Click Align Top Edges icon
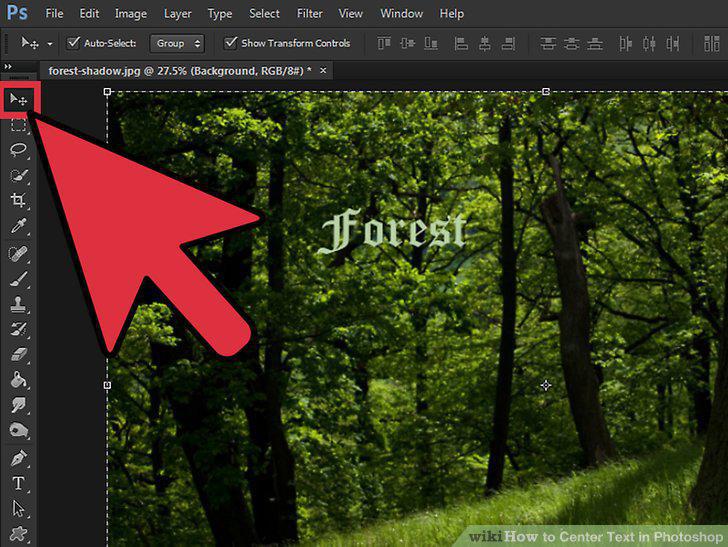This screenshot has height=547, width=728. pyautogui.click(x=384, y=43)
